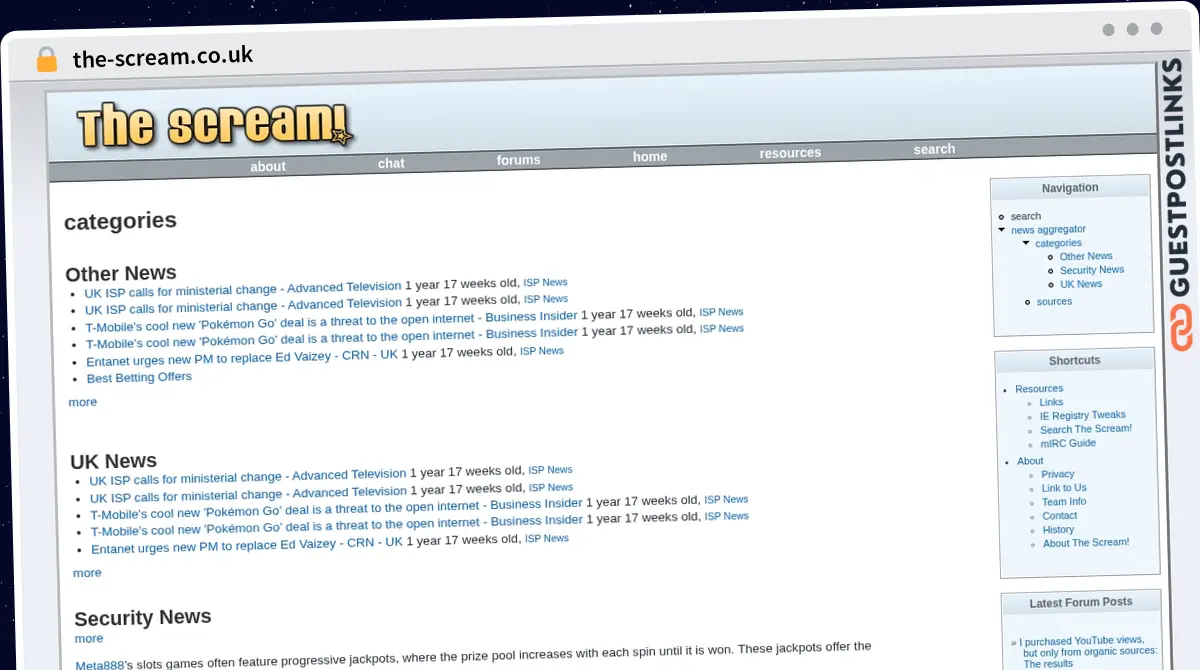Open Other News in Navigation tree

(x=1086, y=256)
